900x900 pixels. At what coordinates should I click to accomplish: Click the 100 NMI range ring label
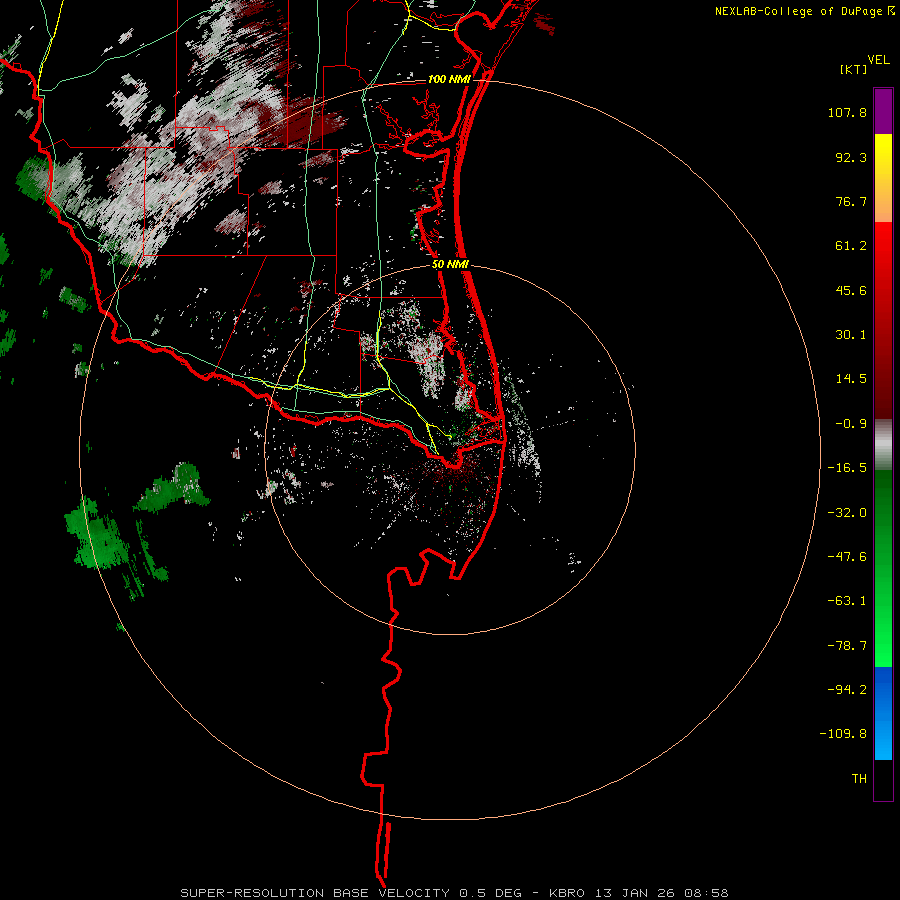coord(449,79)
